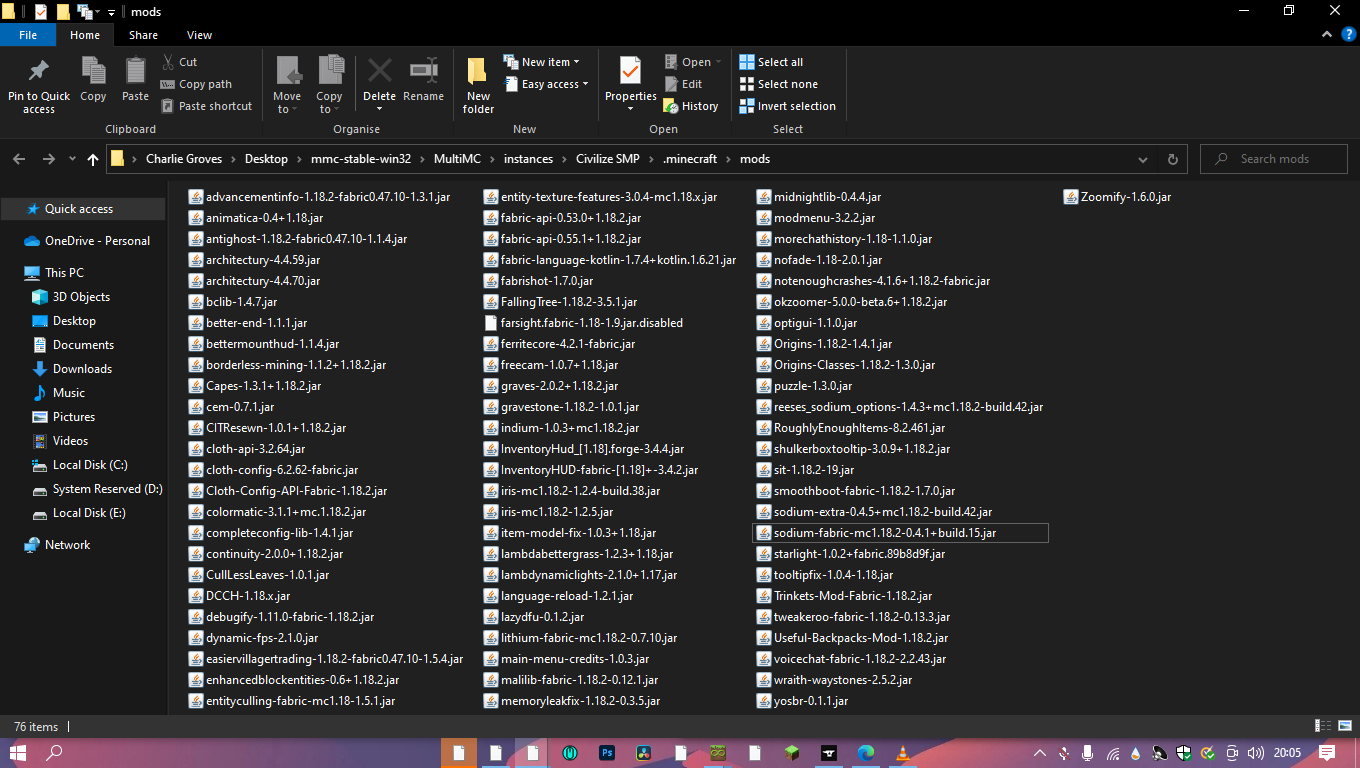Open the Delete dropdown arrow

379,109
